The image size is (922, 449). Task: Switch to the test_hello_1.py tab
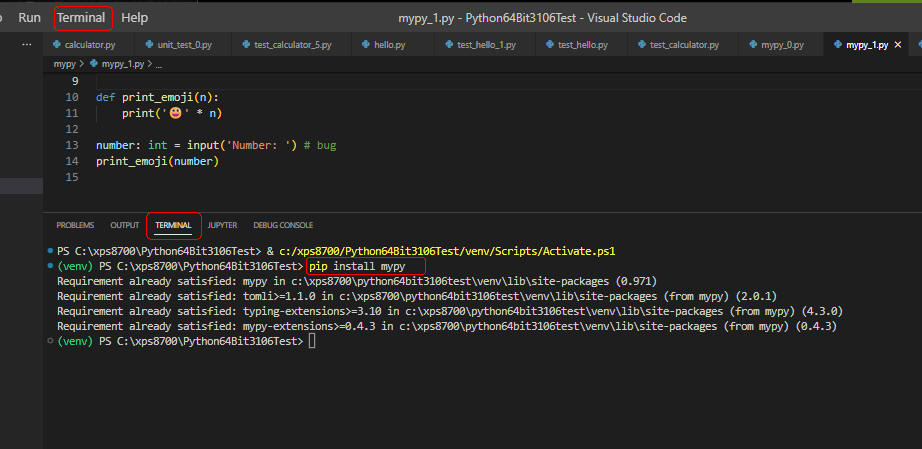[486, 45]
